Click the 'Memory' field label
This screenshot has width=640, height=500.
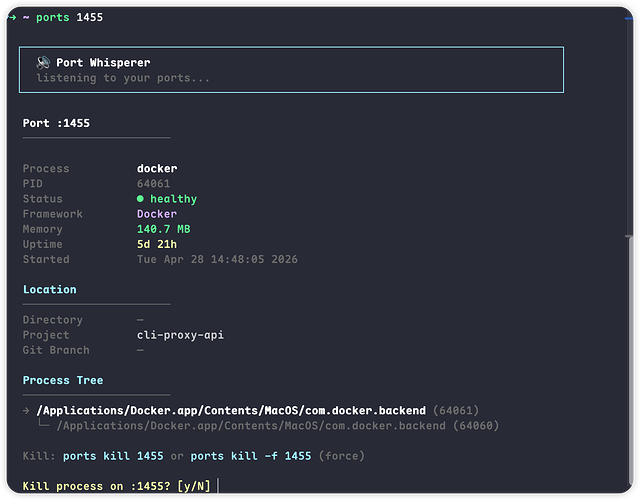(42, 229)
